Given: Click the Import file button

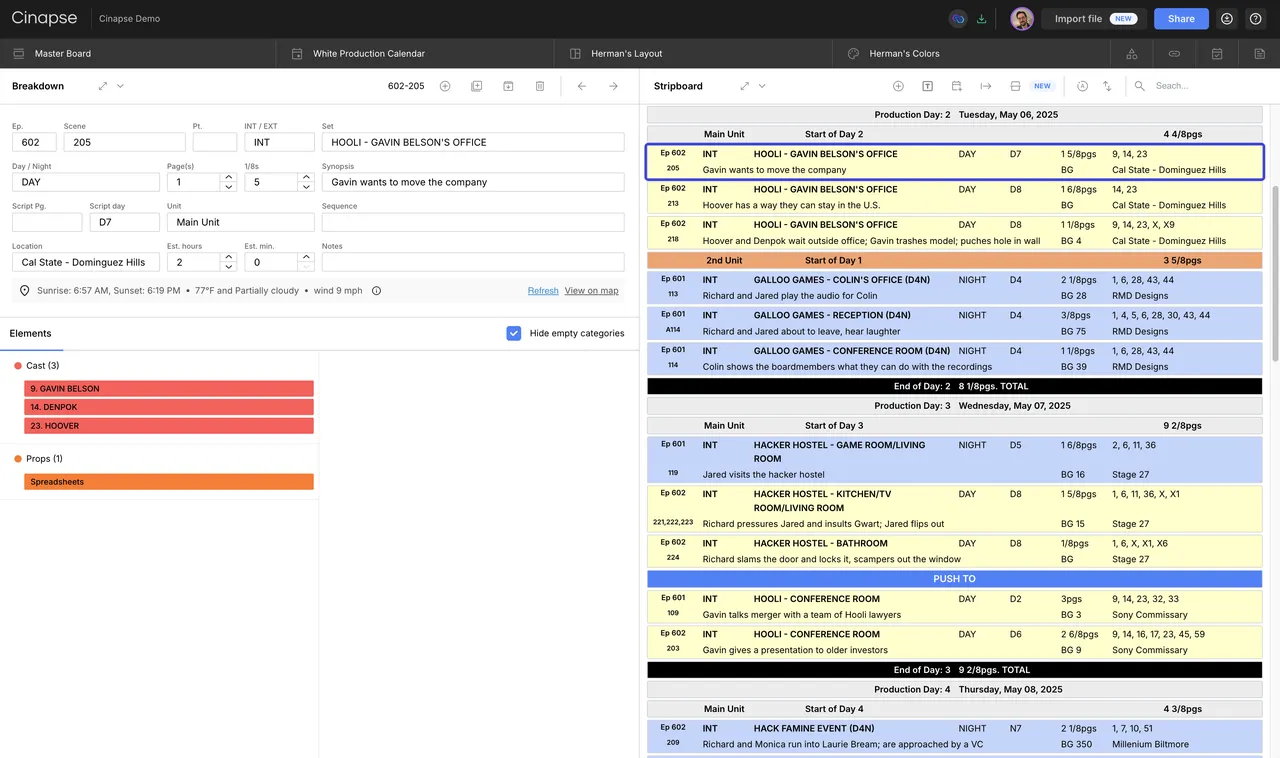Looking at the screenshot, I should (1093, 19).
